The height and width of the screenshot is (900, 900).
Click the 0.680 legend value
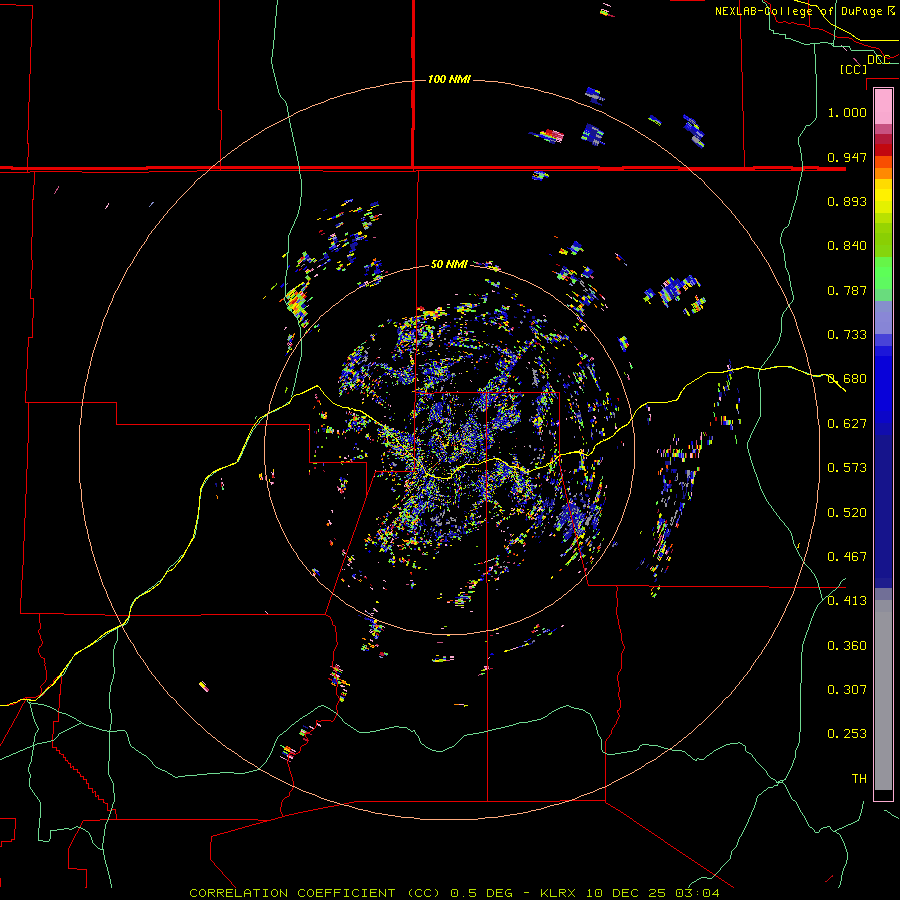pyautogui.click(x=847, y=379)
